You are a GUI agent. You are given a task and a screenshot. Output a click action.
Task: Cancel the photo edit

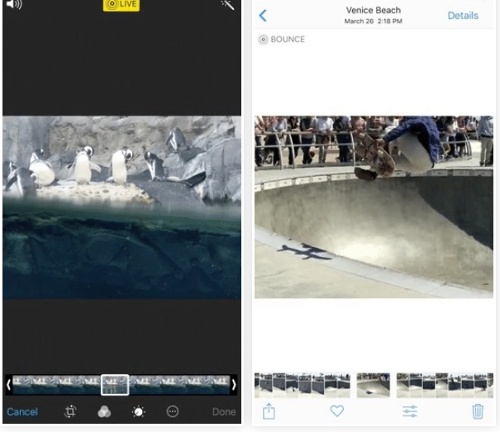tap(22, 412)
